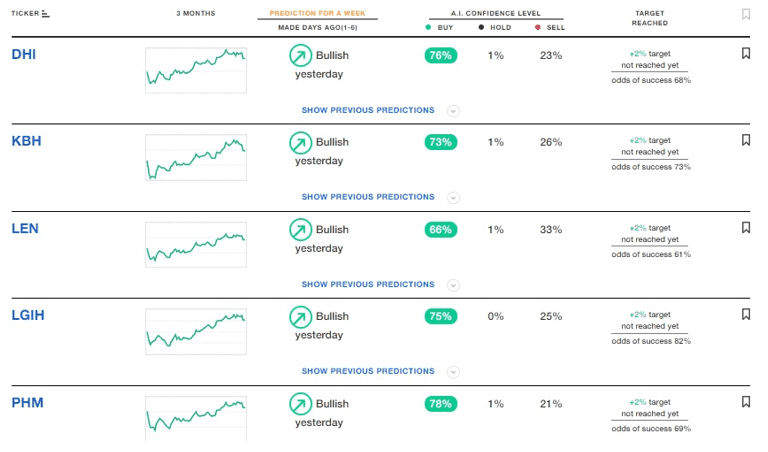
Task: Click the bookmark icon in the header row
Action: [x=745, y=14]
